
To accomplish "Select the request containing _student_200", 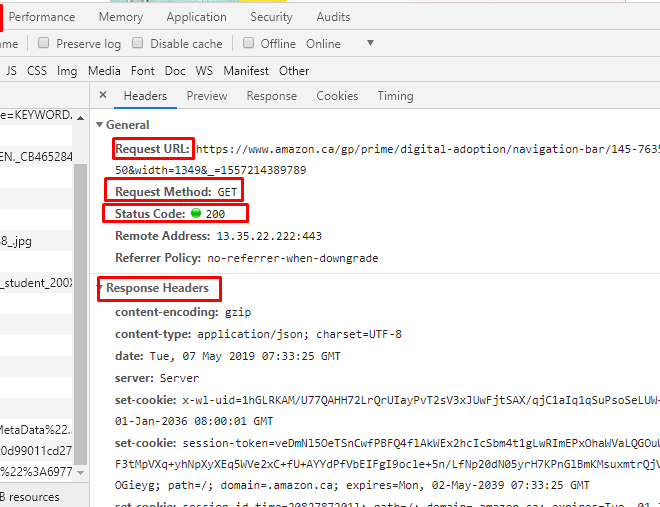I will point(36,283).
